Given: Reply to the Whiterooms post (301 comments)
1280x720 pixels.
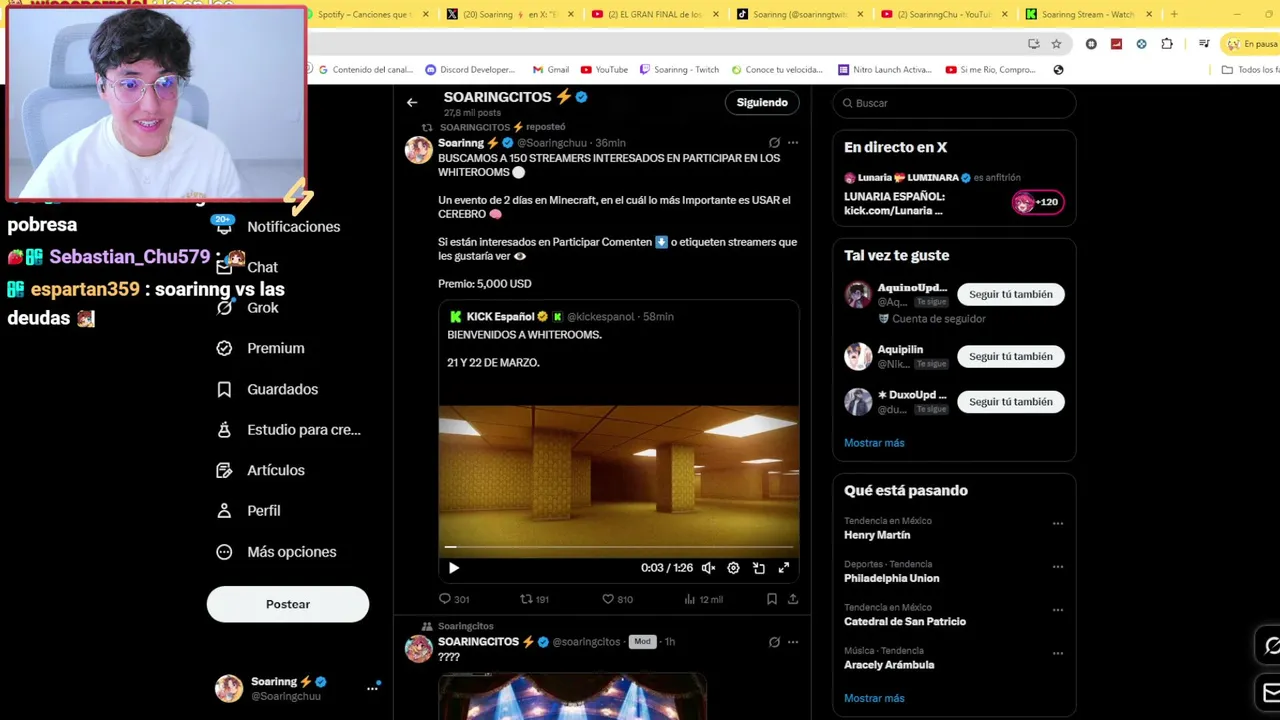Looking at the screenshot, I should click(x=453, y=599).
